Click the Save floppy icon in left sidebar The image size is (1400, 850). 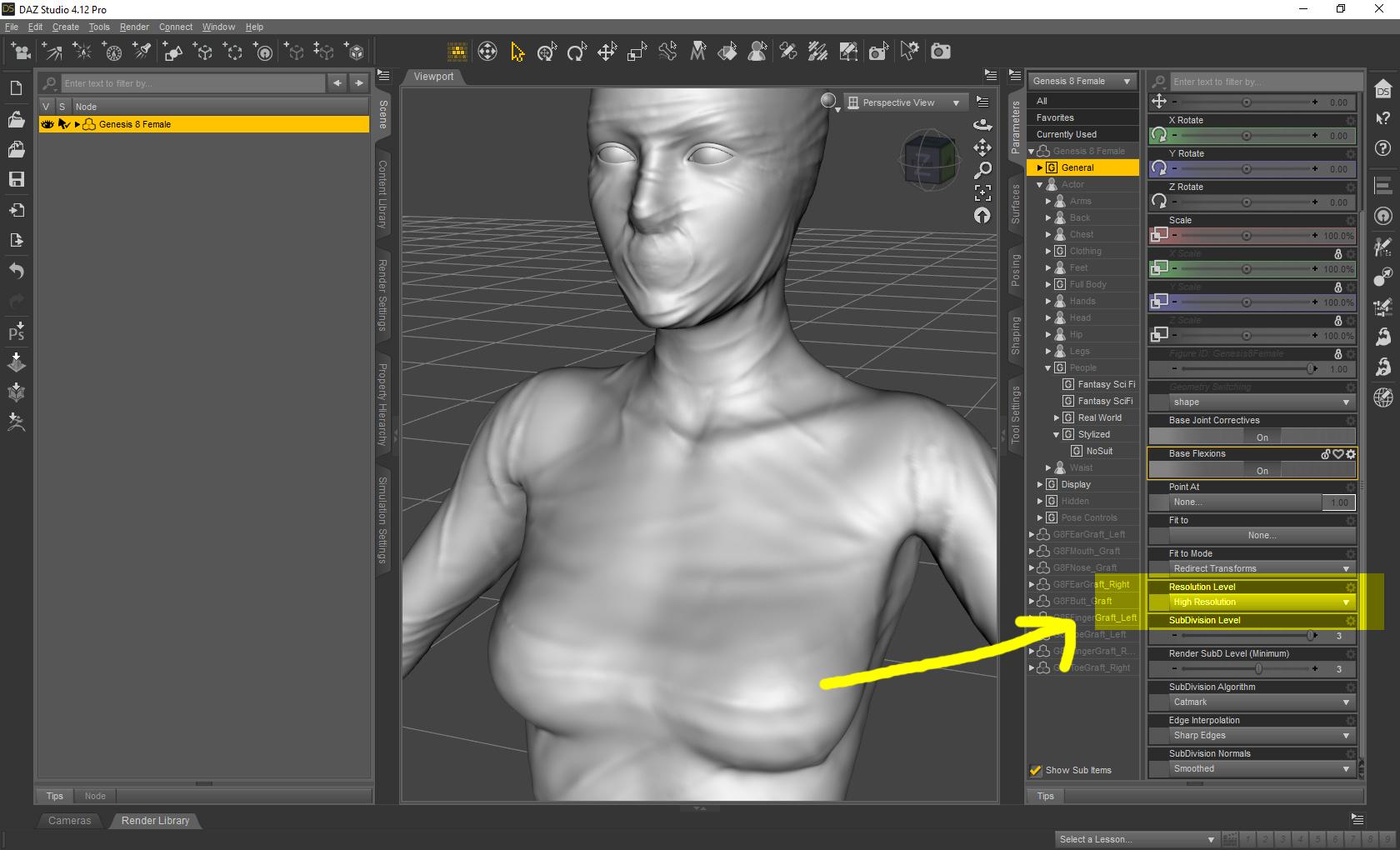[x=16, y=179]
